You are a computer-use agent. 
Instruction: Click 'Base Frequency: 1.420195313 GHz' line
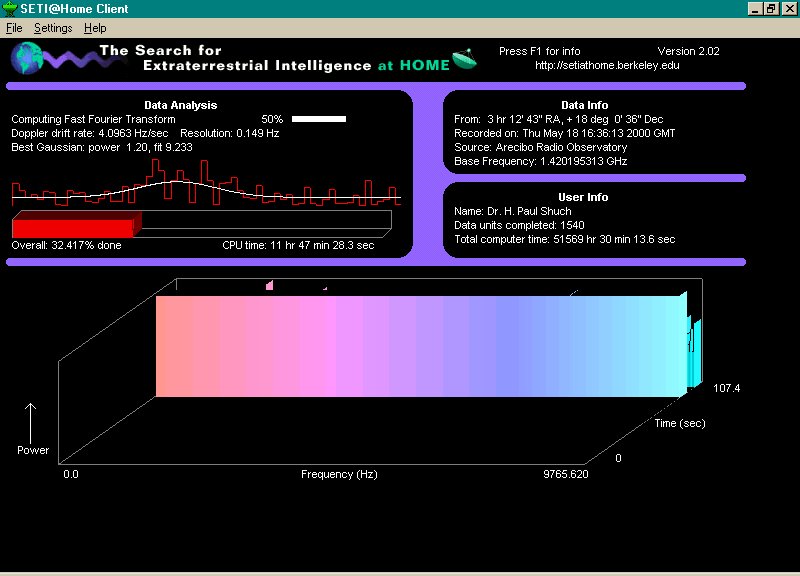coord(540,161)
